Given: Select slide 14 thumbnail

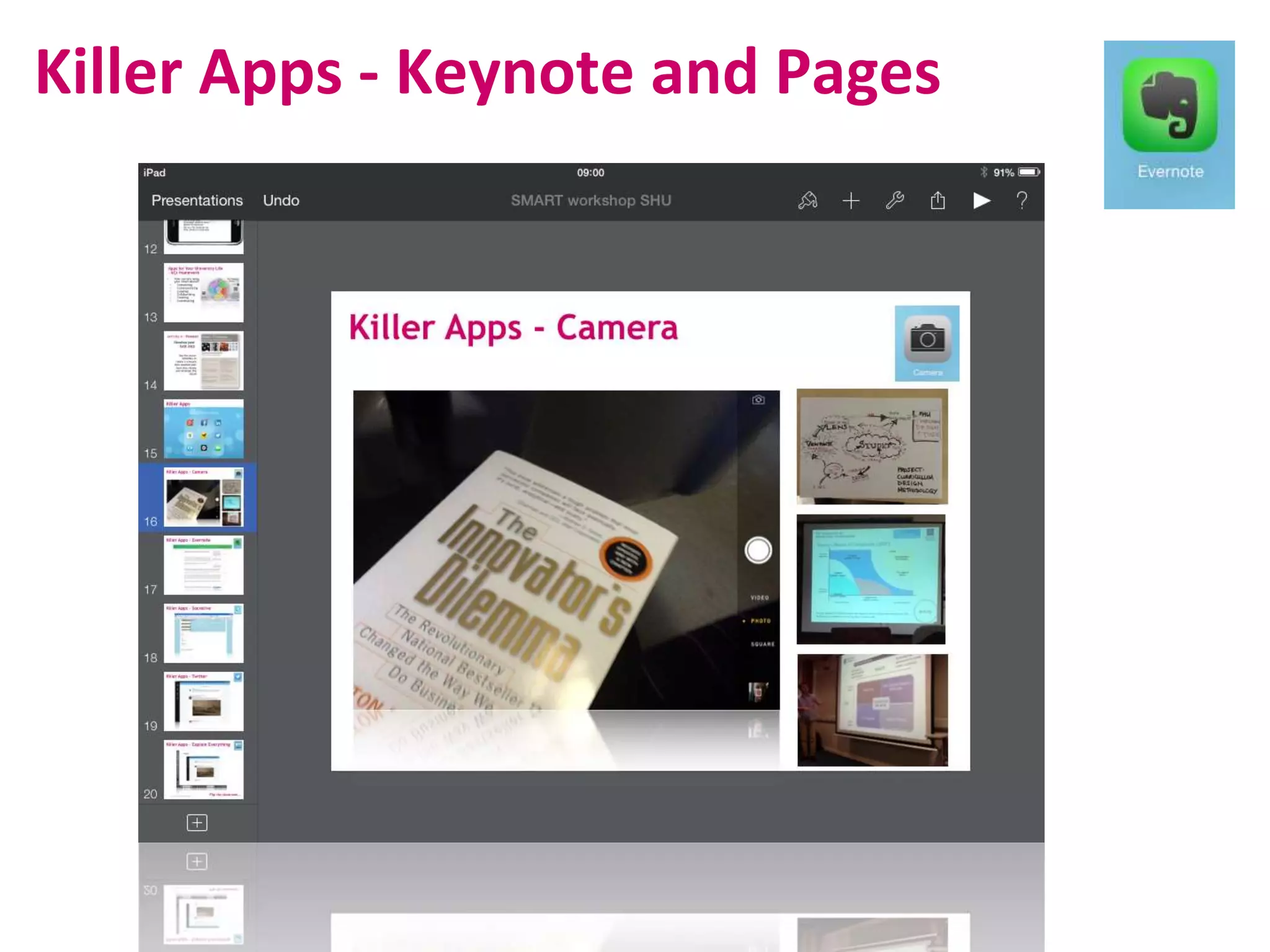Looking at the screenshot, I should click(x=203, y=361).
